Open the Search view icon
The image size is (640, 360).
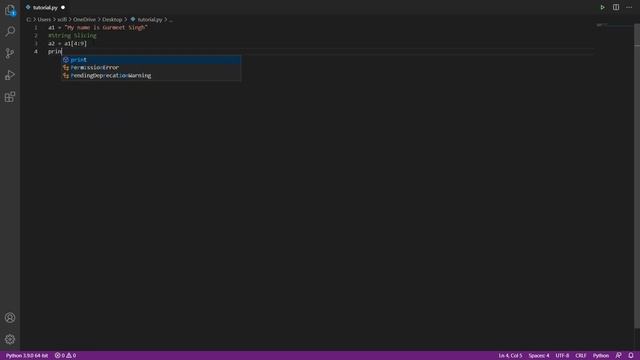click(10, 31)
